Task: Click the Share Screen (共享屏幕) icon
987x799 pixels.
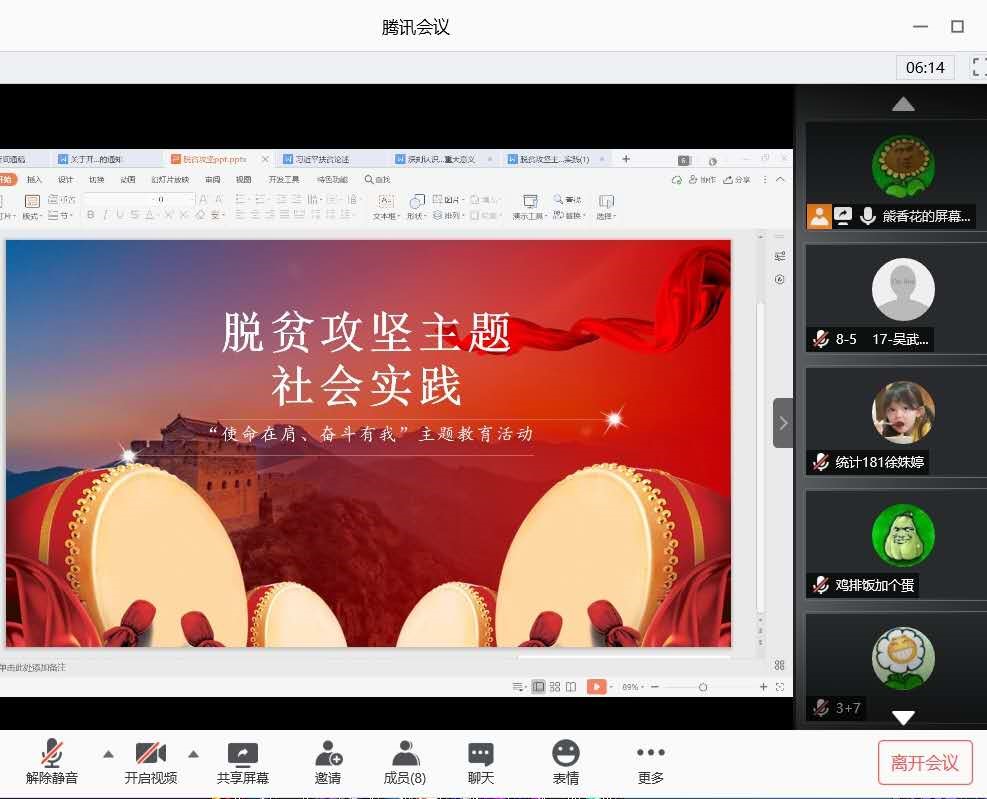Action: 242,754
